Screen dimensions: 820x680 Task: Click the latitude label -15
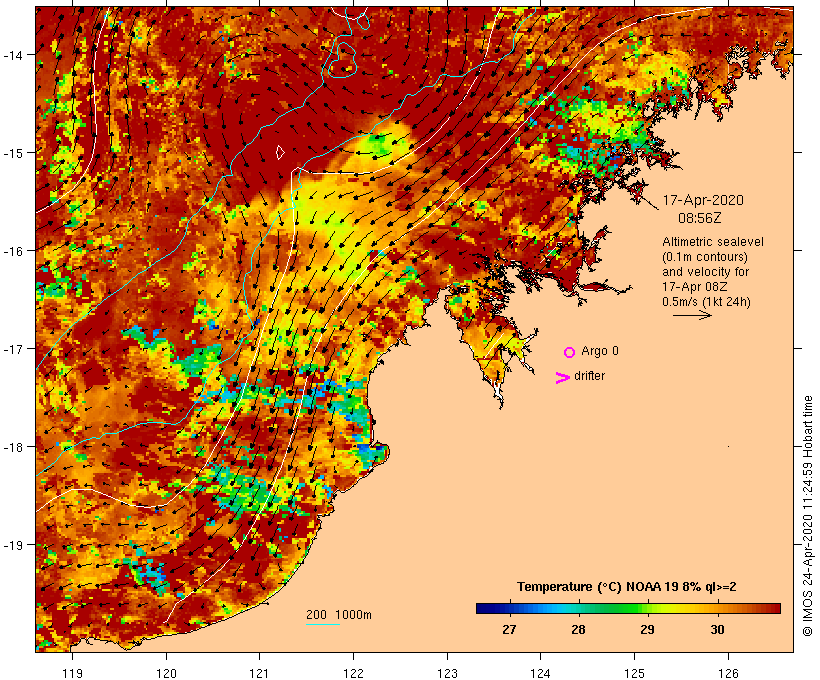12,153
